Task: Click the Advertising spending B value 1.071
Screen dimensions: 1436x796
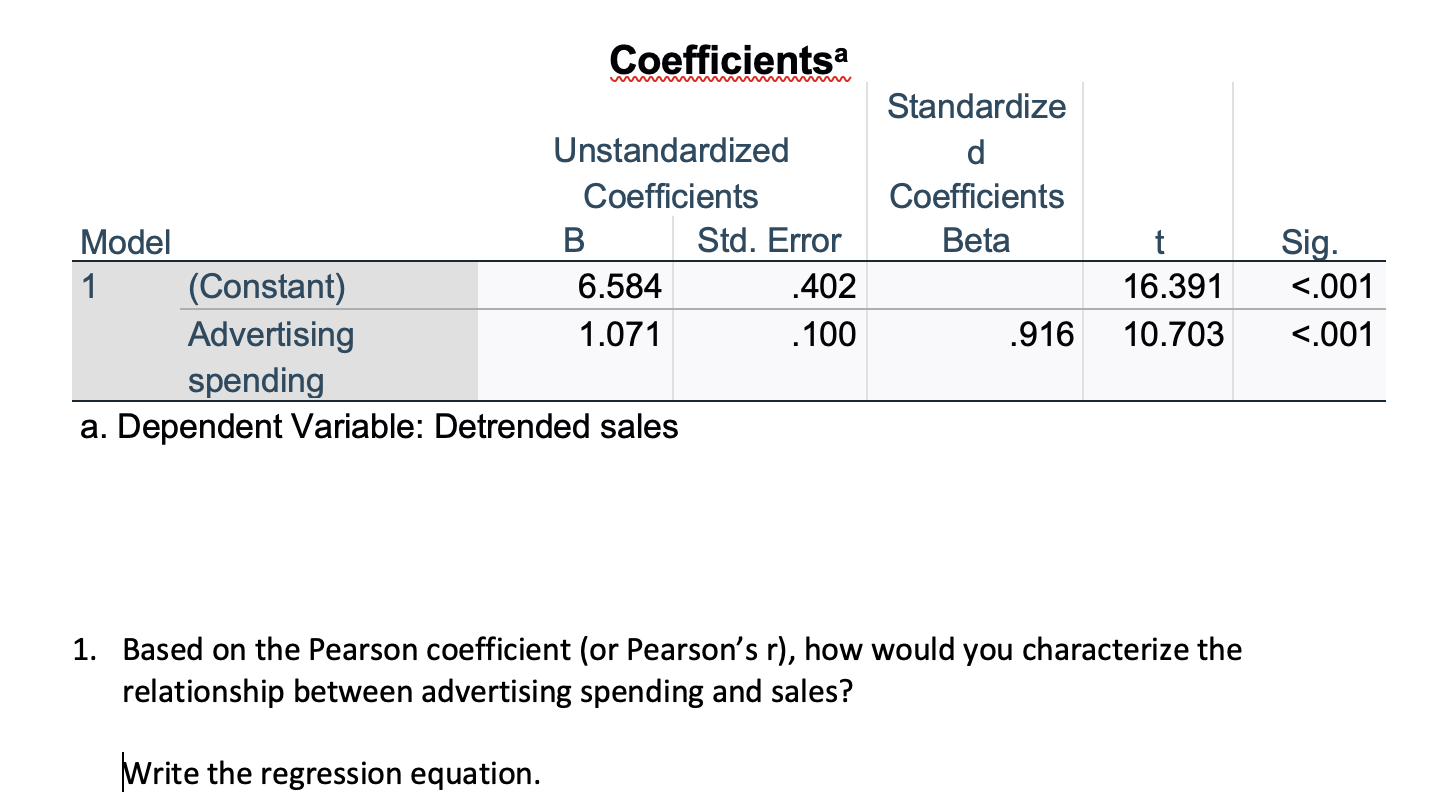Action: click(620, 333)
